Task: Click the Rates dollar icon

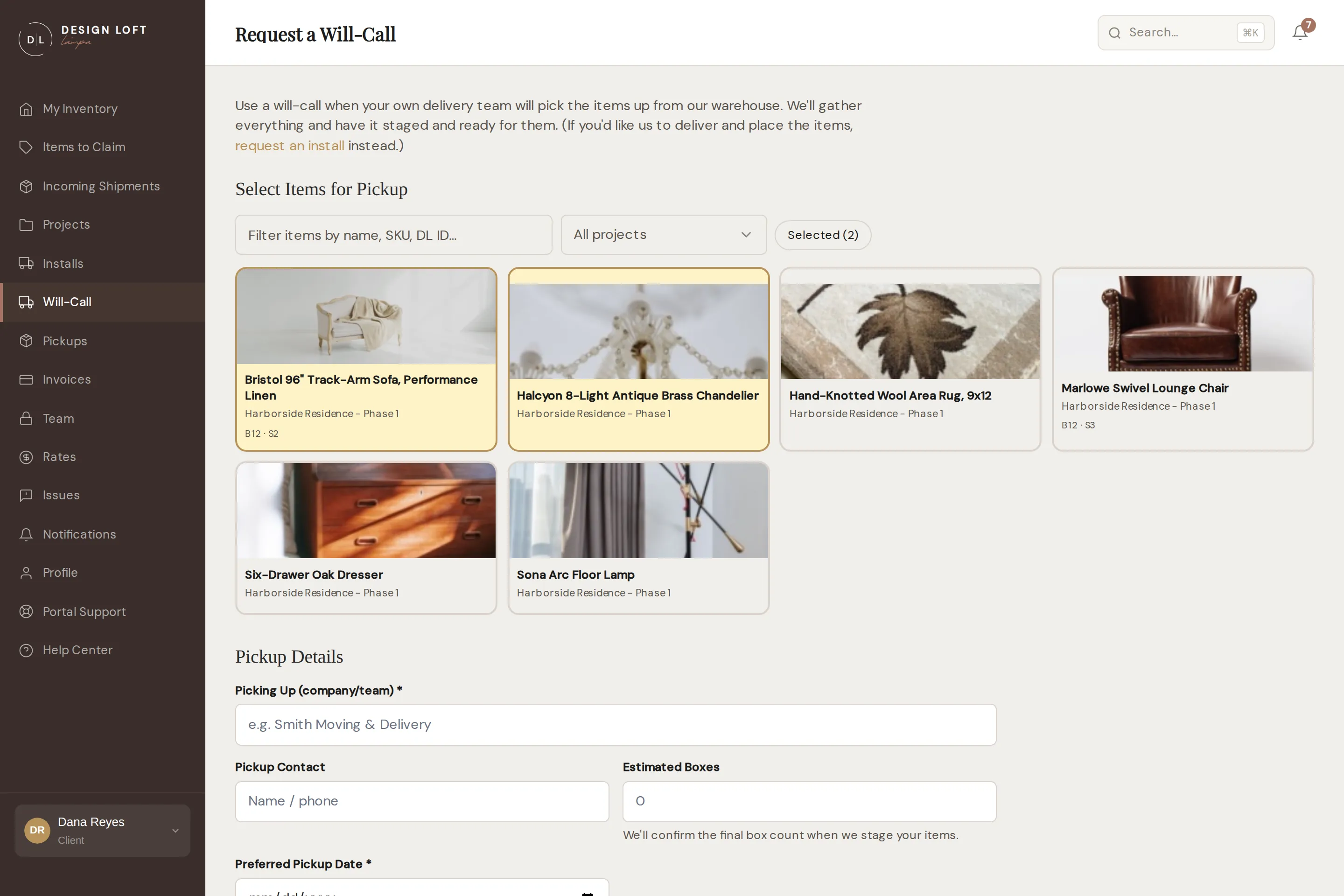Action: click(x=26, y=457)
